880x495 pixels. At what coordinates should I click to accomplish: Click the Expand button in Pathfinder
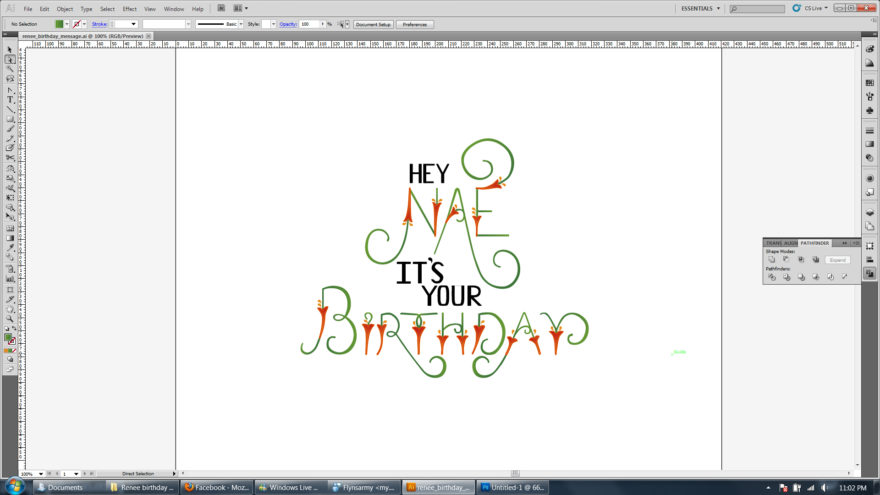(837, 260)
